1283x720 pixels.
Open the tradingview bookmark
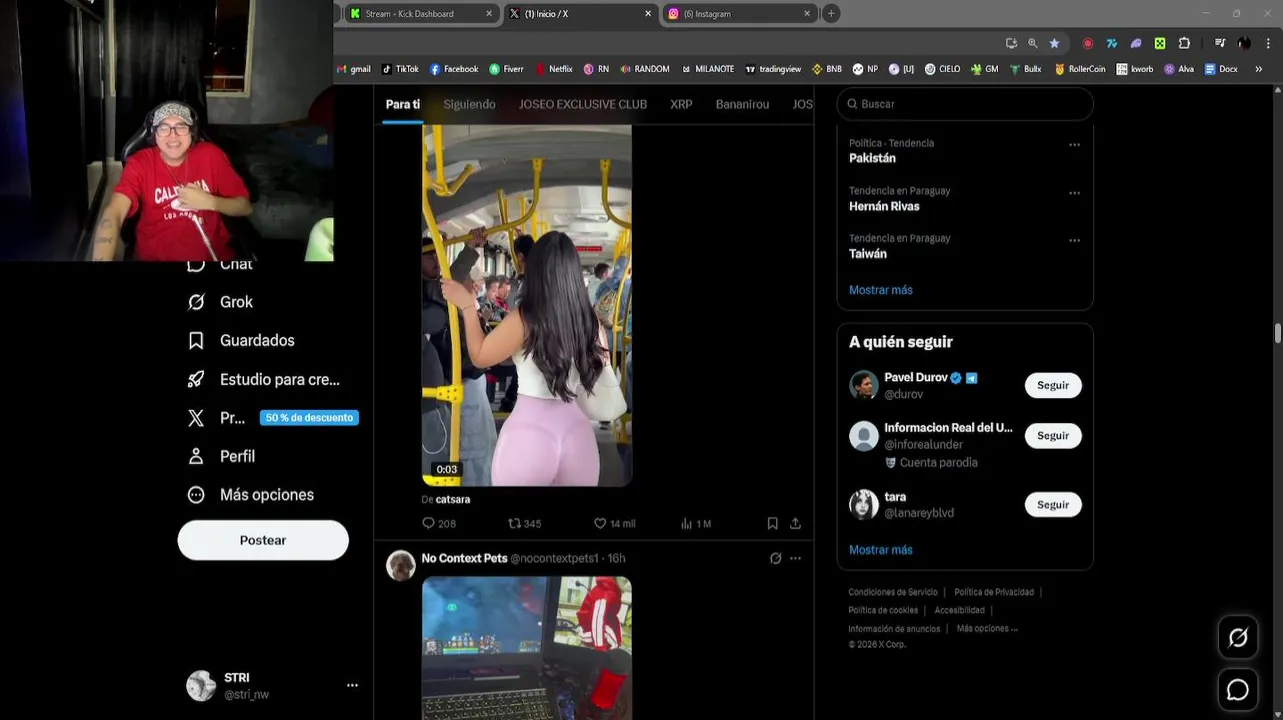773,69
